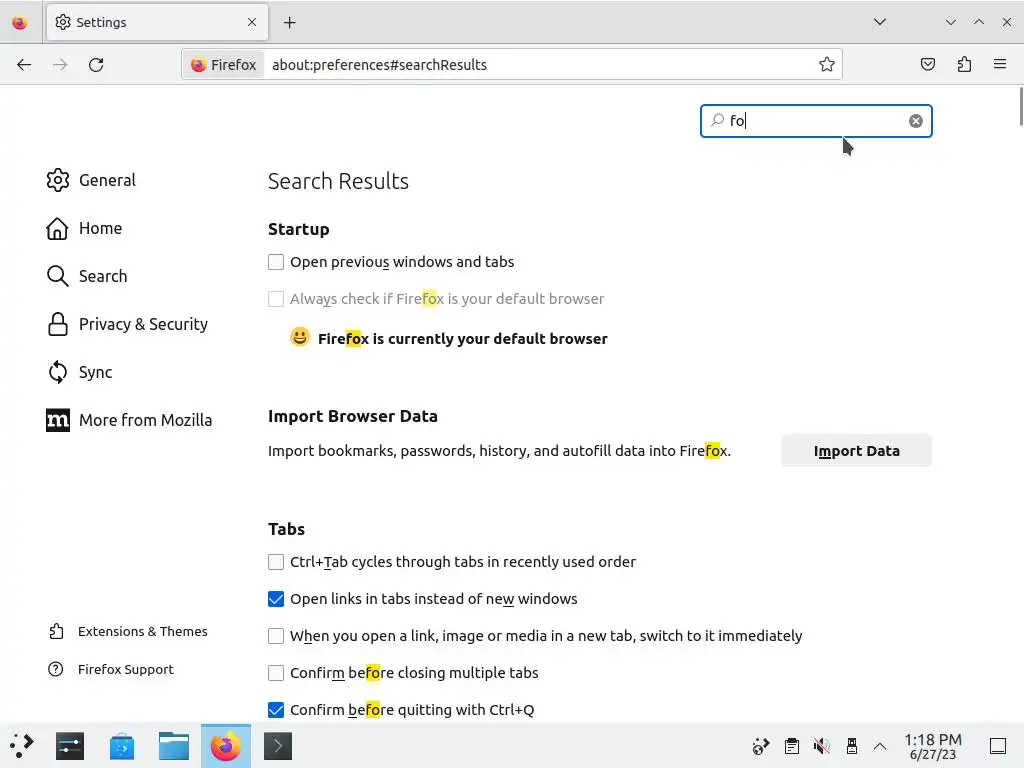
Task: Open Extensions & Themes link
Action: [128, 632]
